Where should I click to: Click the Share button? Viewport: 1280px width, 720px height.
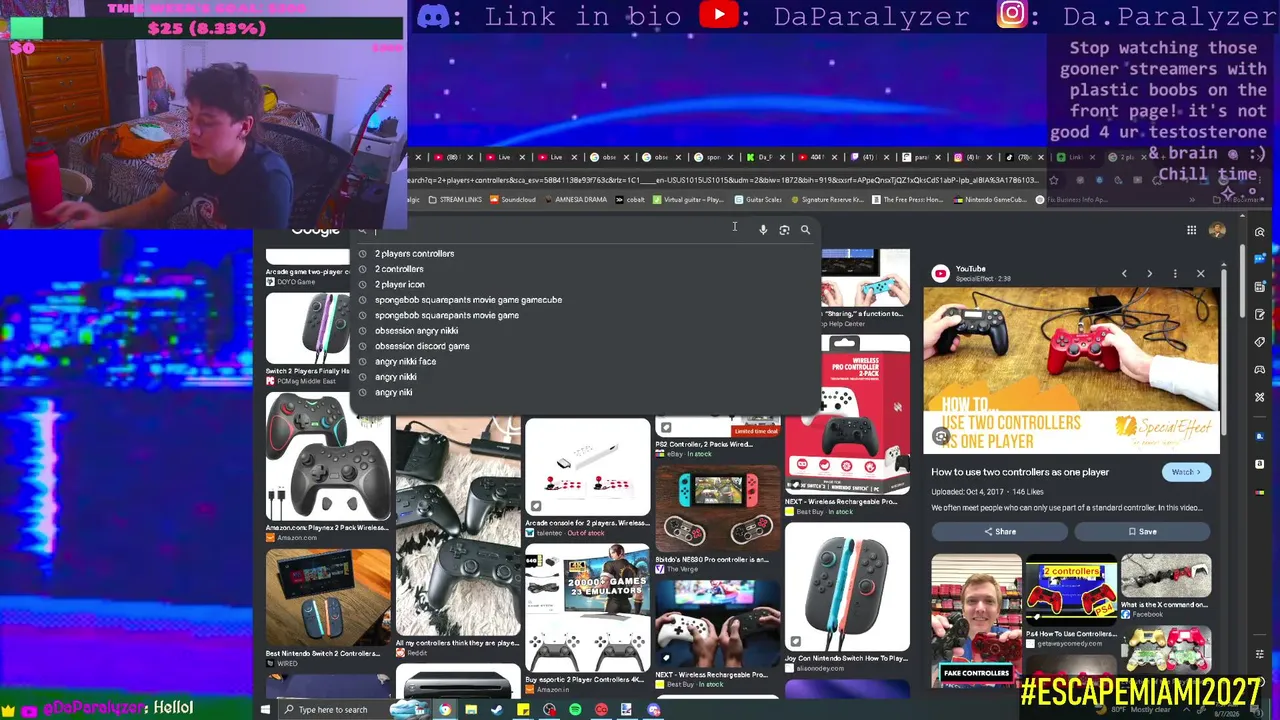(1000, 532)
